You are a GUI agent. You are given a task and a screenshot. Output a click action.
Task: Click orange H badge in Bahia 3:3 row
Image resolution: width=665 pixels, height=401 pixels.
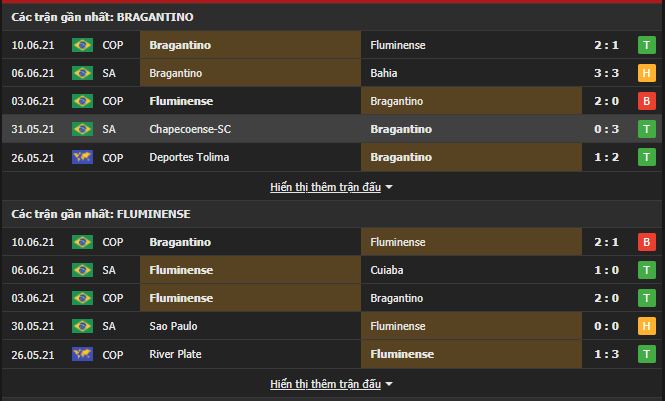pyautogui.click(x=647, y=73)
